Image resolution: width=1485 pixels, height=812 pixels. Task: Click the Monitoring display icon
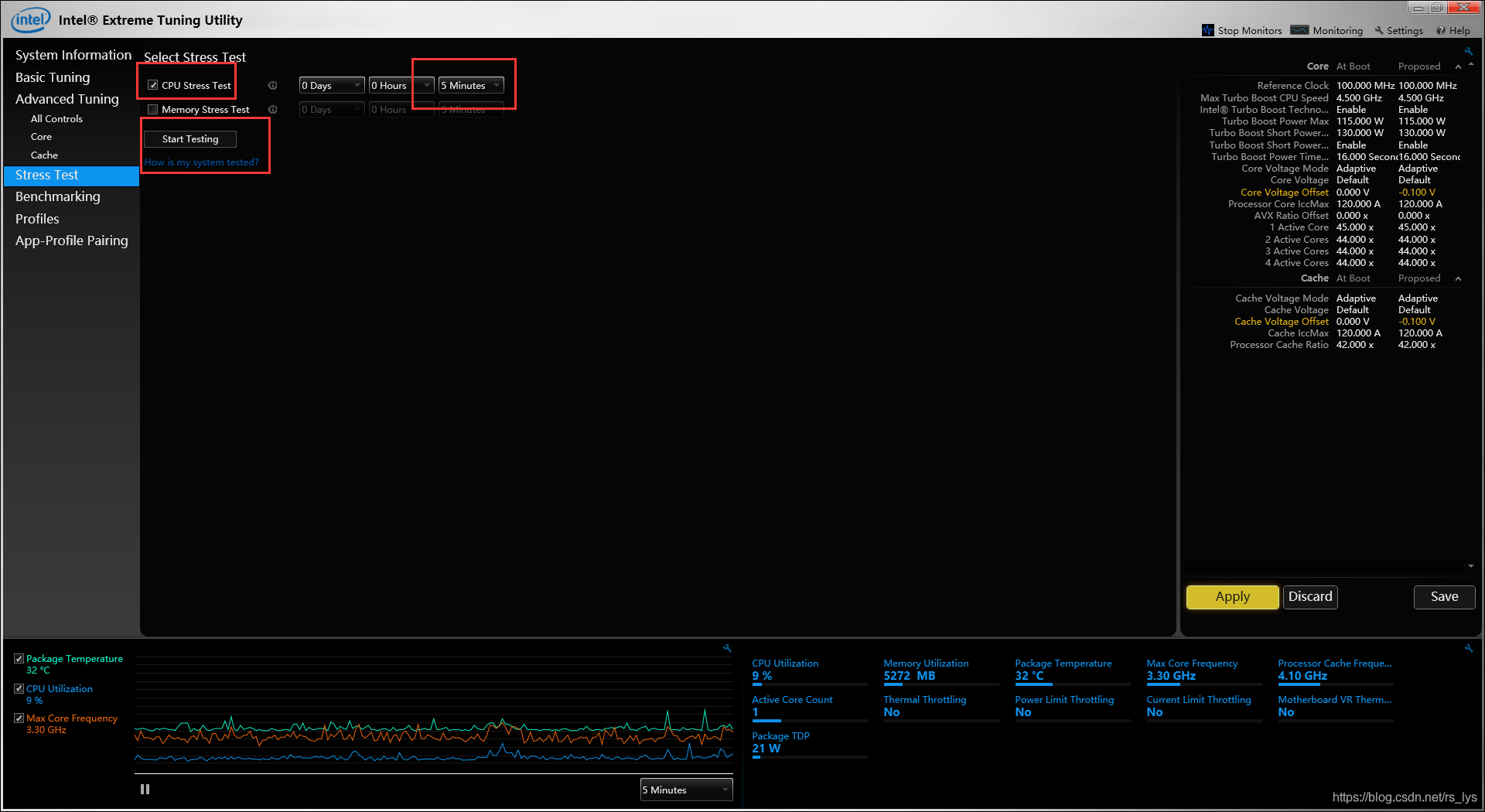pos(1300,30)
